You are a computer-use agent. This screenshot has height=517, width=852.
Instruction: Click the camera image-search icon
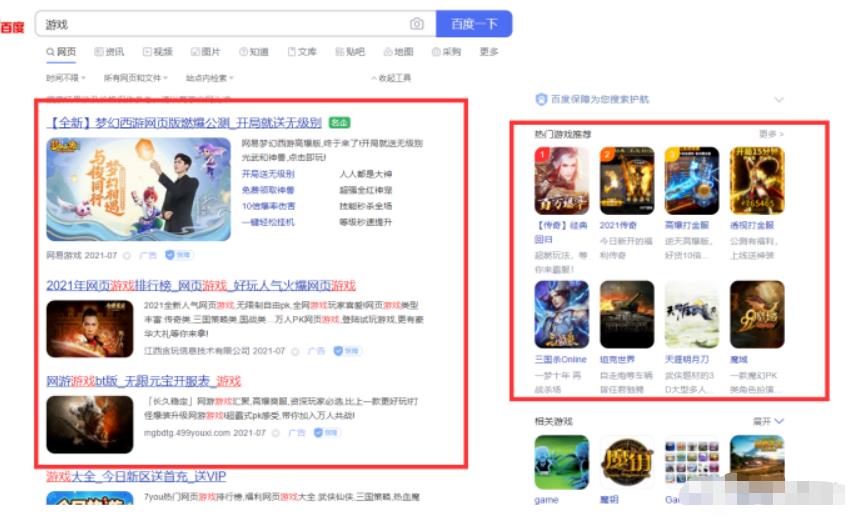coord(417,24)
